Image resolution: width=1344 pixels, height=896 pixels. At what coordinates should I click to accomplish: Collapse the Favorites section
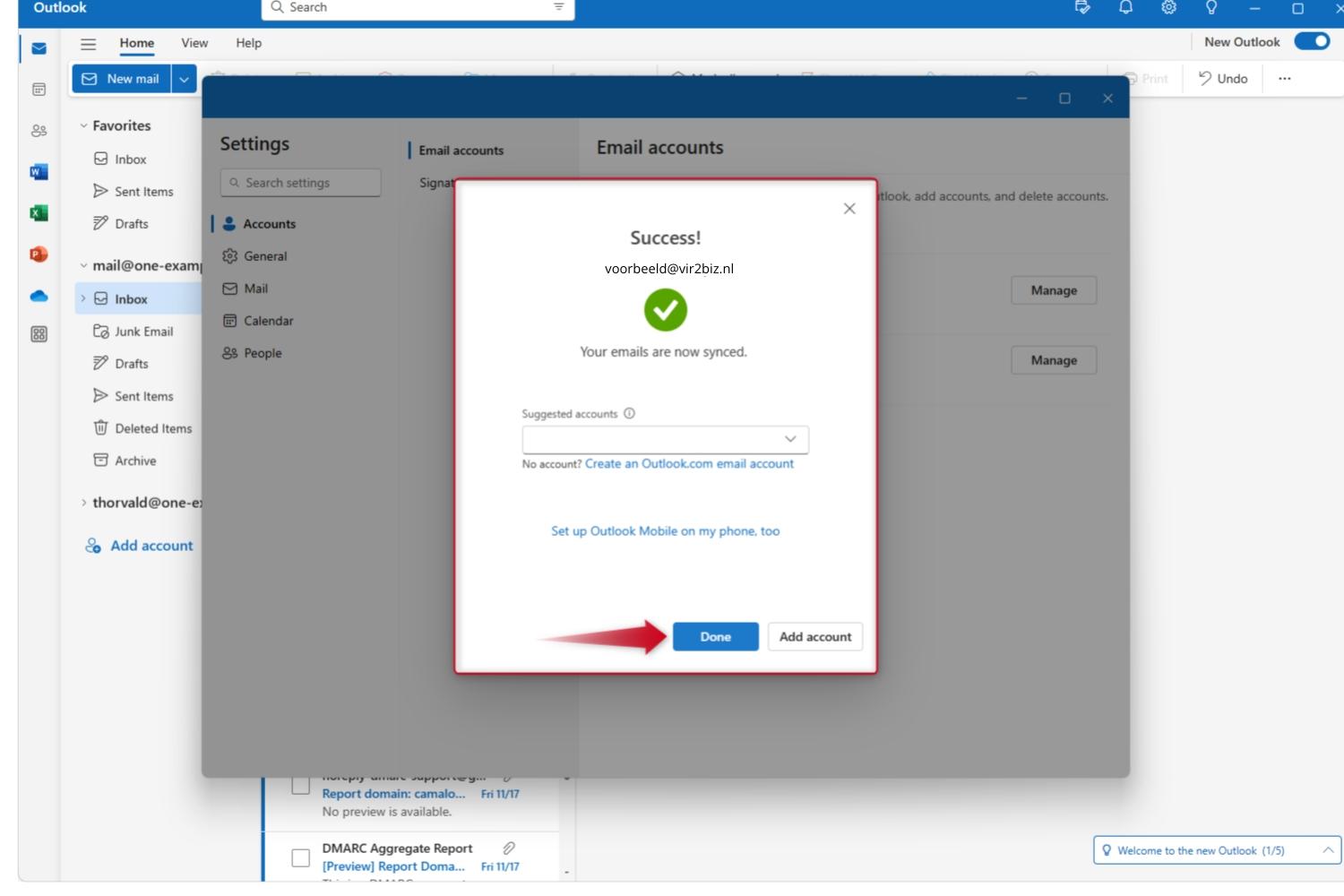pos(84,126)
